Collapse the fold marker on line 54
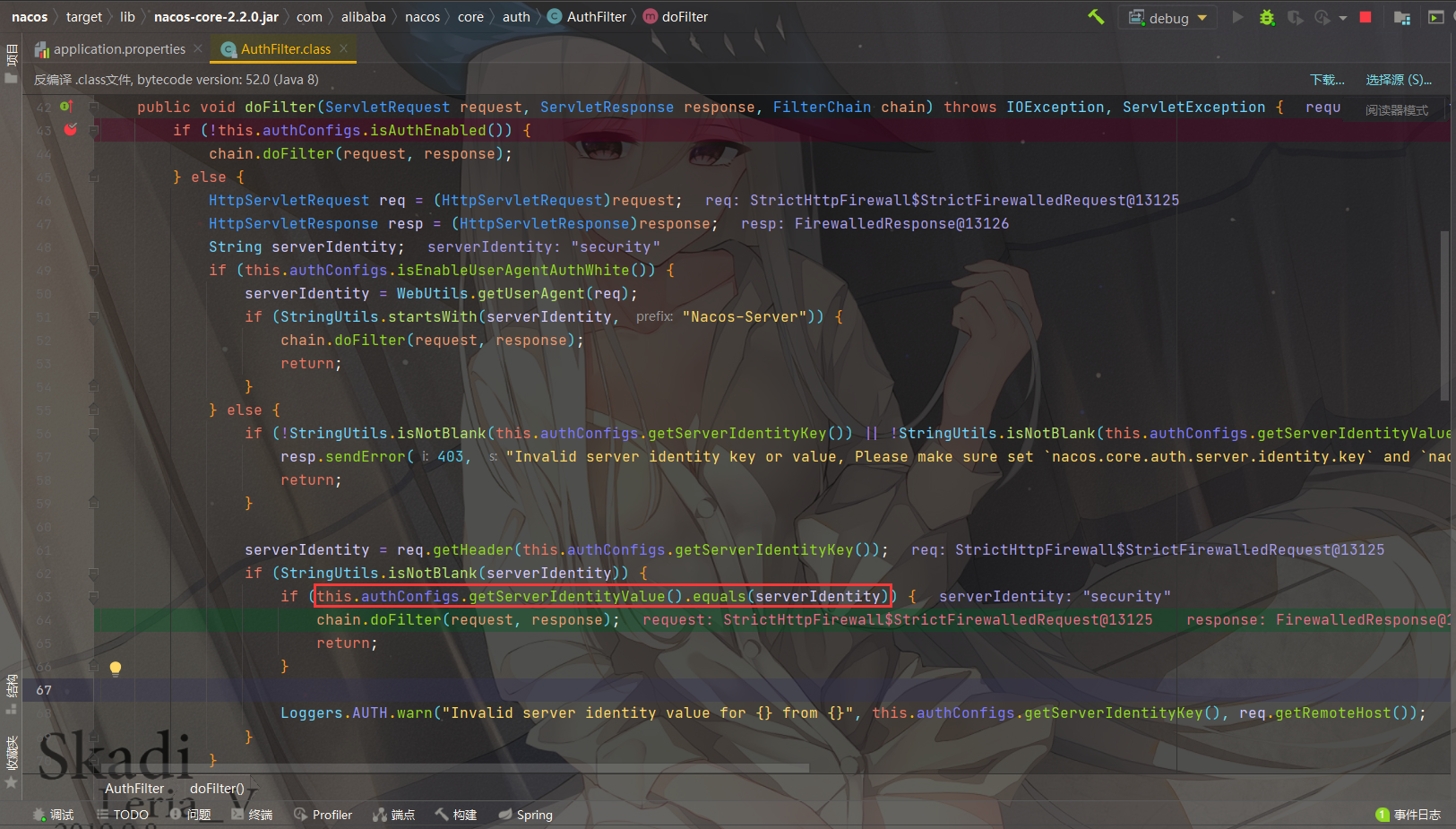 click(x=93, y=386)
